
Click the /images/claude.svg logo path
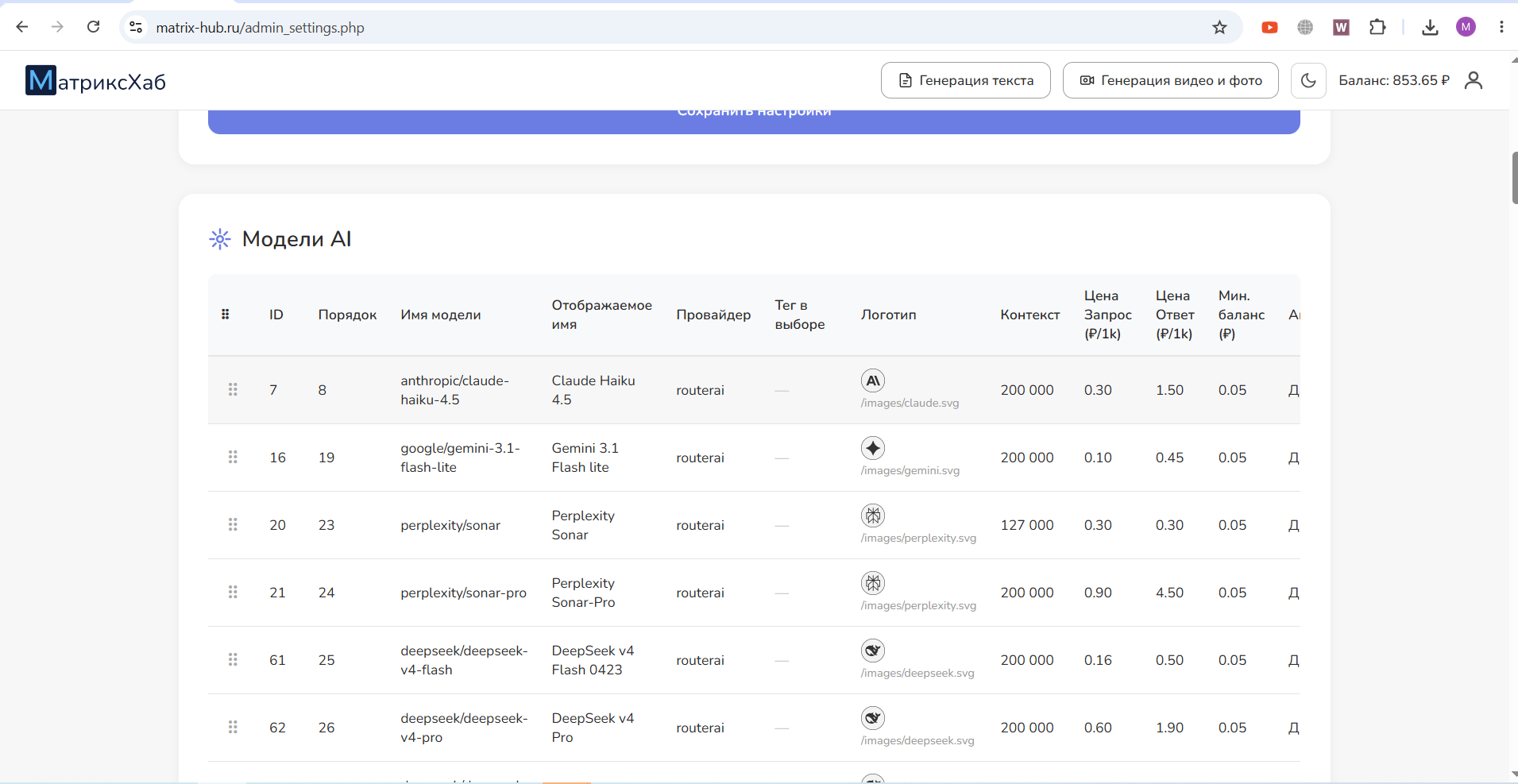(x=910, y=403)
